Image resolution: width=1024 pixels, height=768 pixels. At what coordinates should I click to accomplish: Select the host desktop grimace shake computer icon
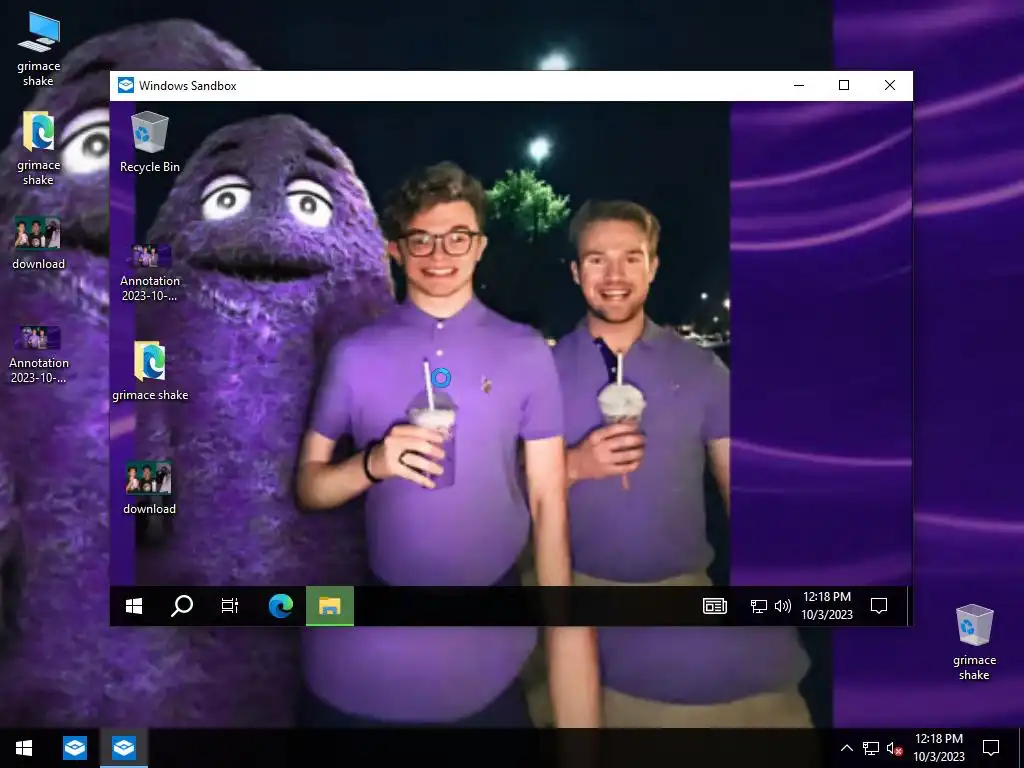pos(39,49)
